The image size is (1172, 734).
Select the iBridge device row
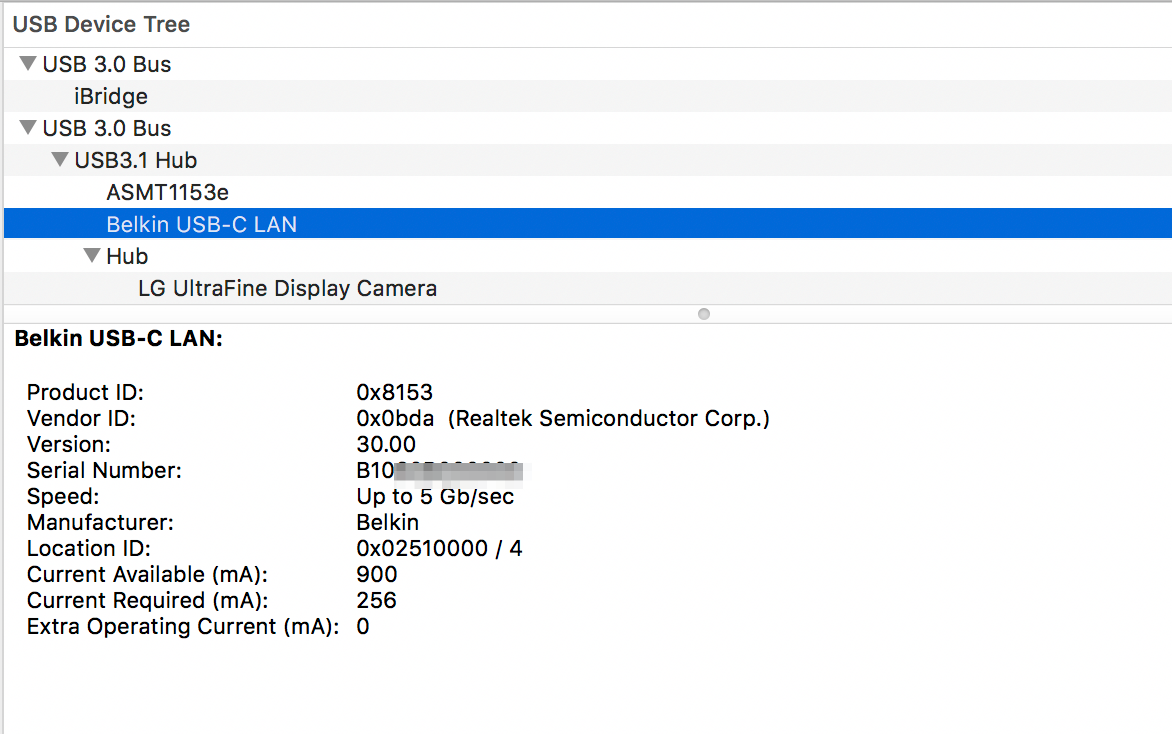587,96
